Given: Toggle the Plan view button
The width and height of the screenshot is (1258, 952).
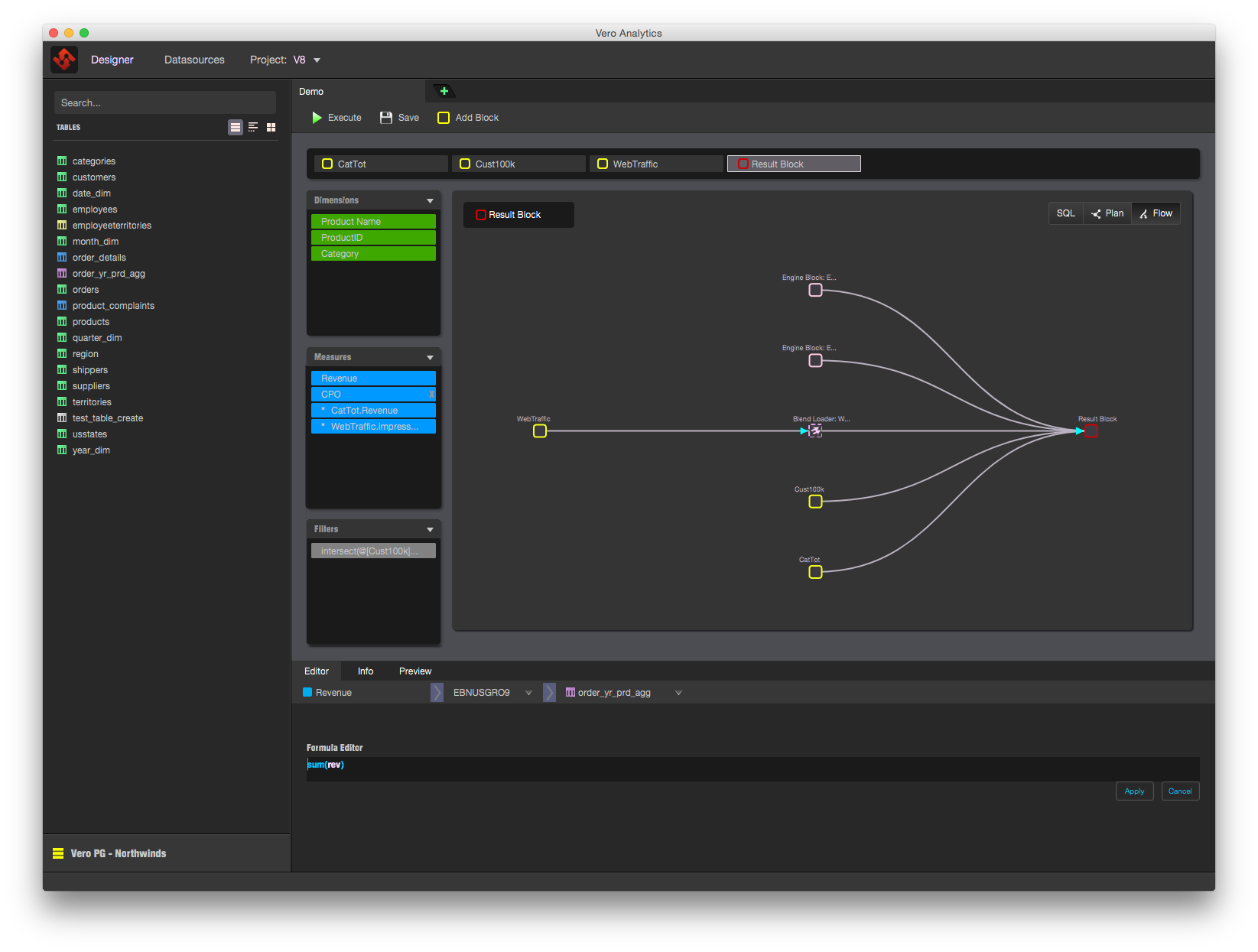Looking at the screenshot, I should tap(1107, 213).
